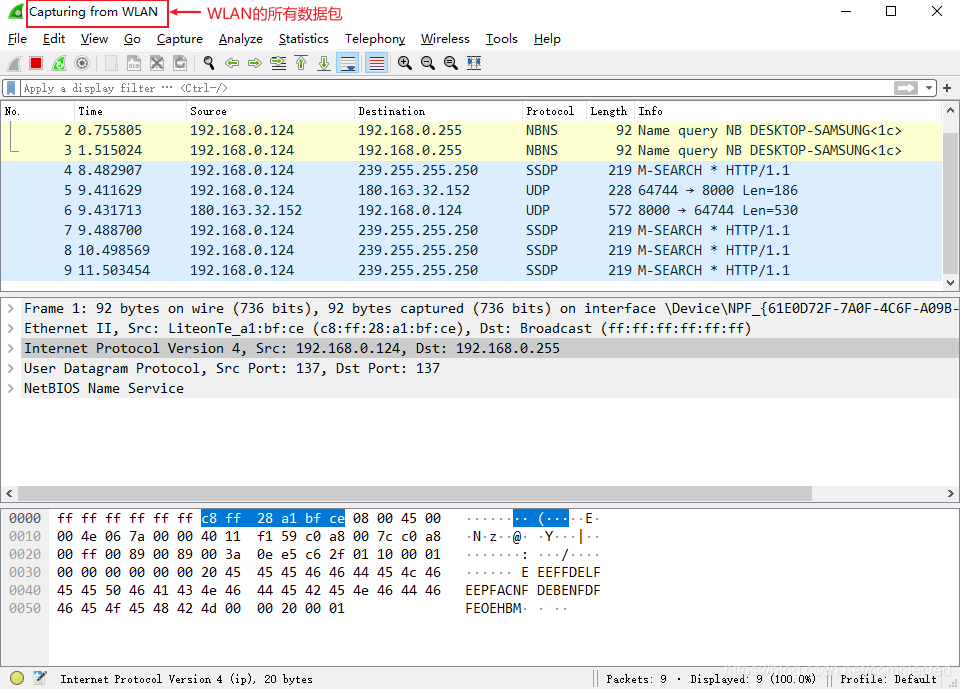Open capture options gear icon
This screenshot has width=960, height=689.
coord(81,63)
